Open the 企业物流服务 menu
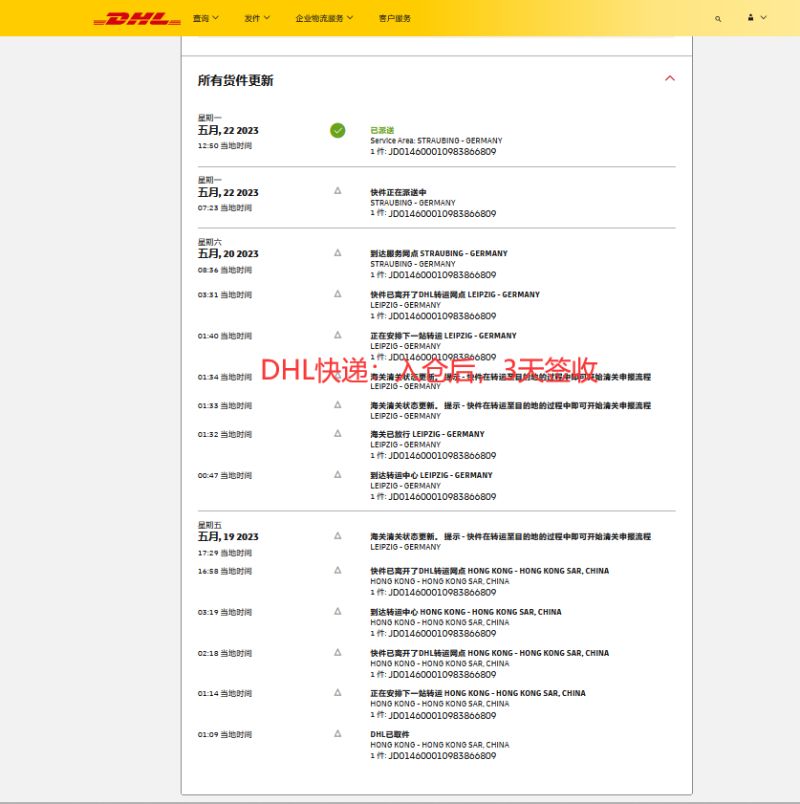 pyautogui.click(x=324, y=18)
